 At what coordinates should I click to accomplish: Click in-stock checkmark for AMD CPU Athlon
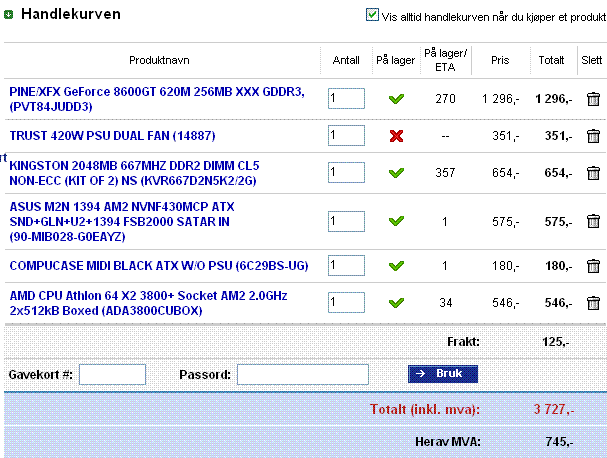396,303
